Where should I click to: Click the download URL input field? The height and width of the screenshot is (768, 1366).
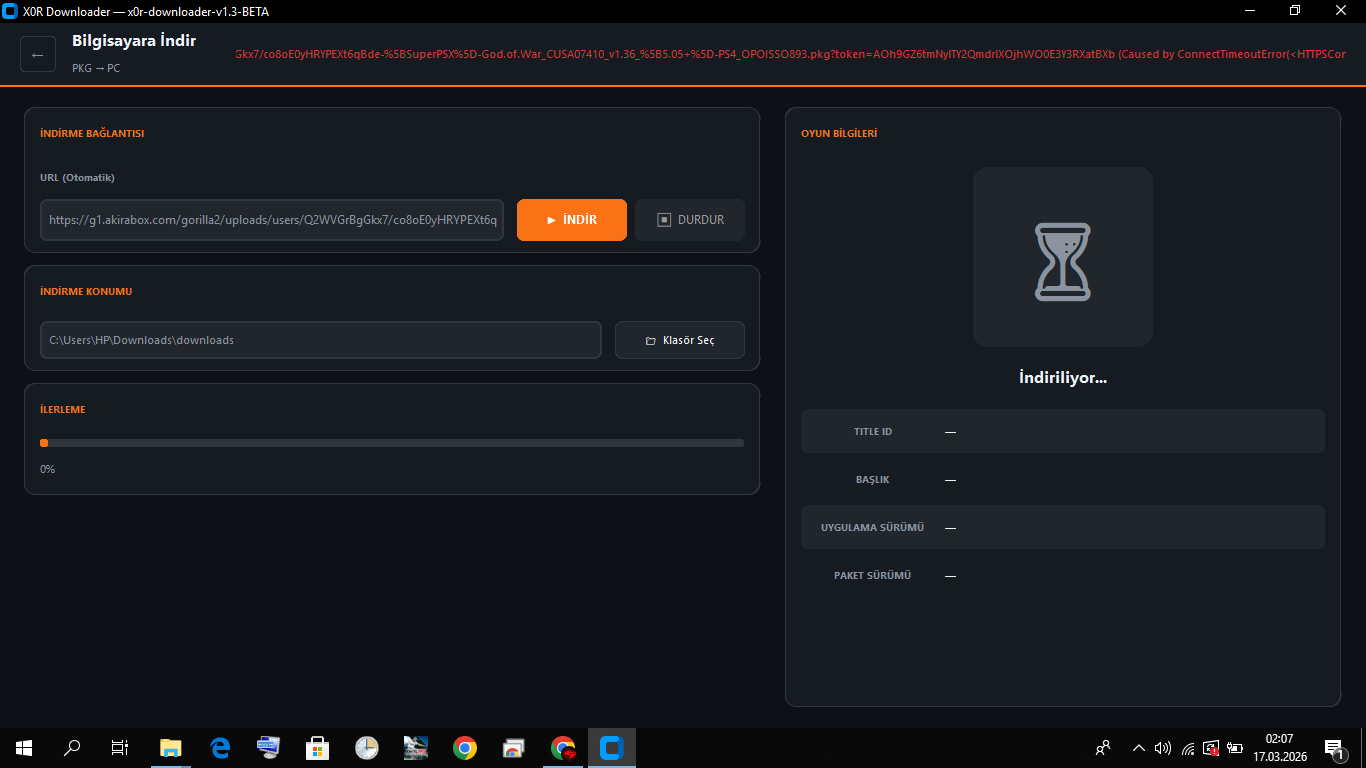[272, 220]
